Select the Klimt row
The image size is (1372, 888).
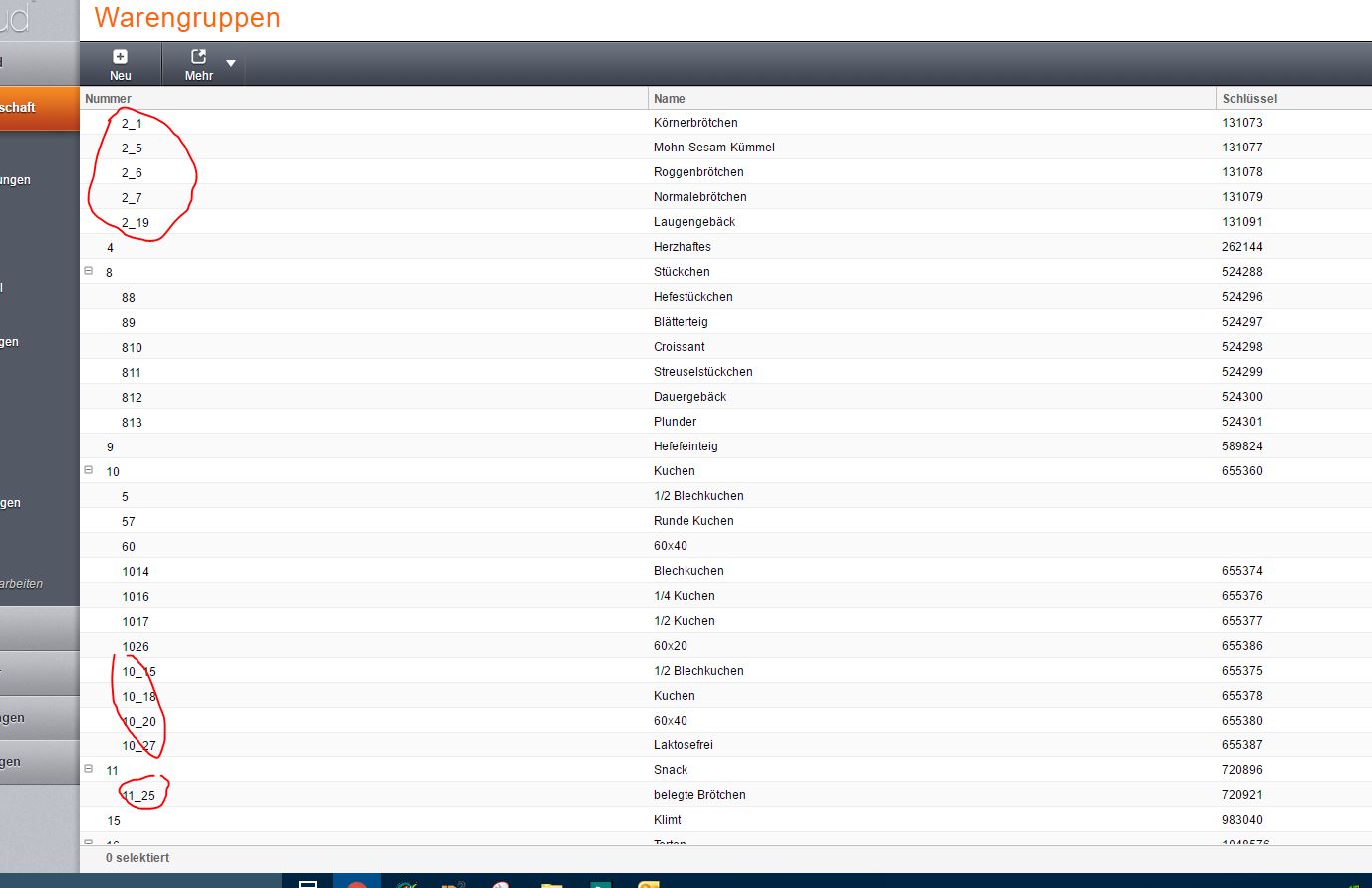(x=668, y=820)
